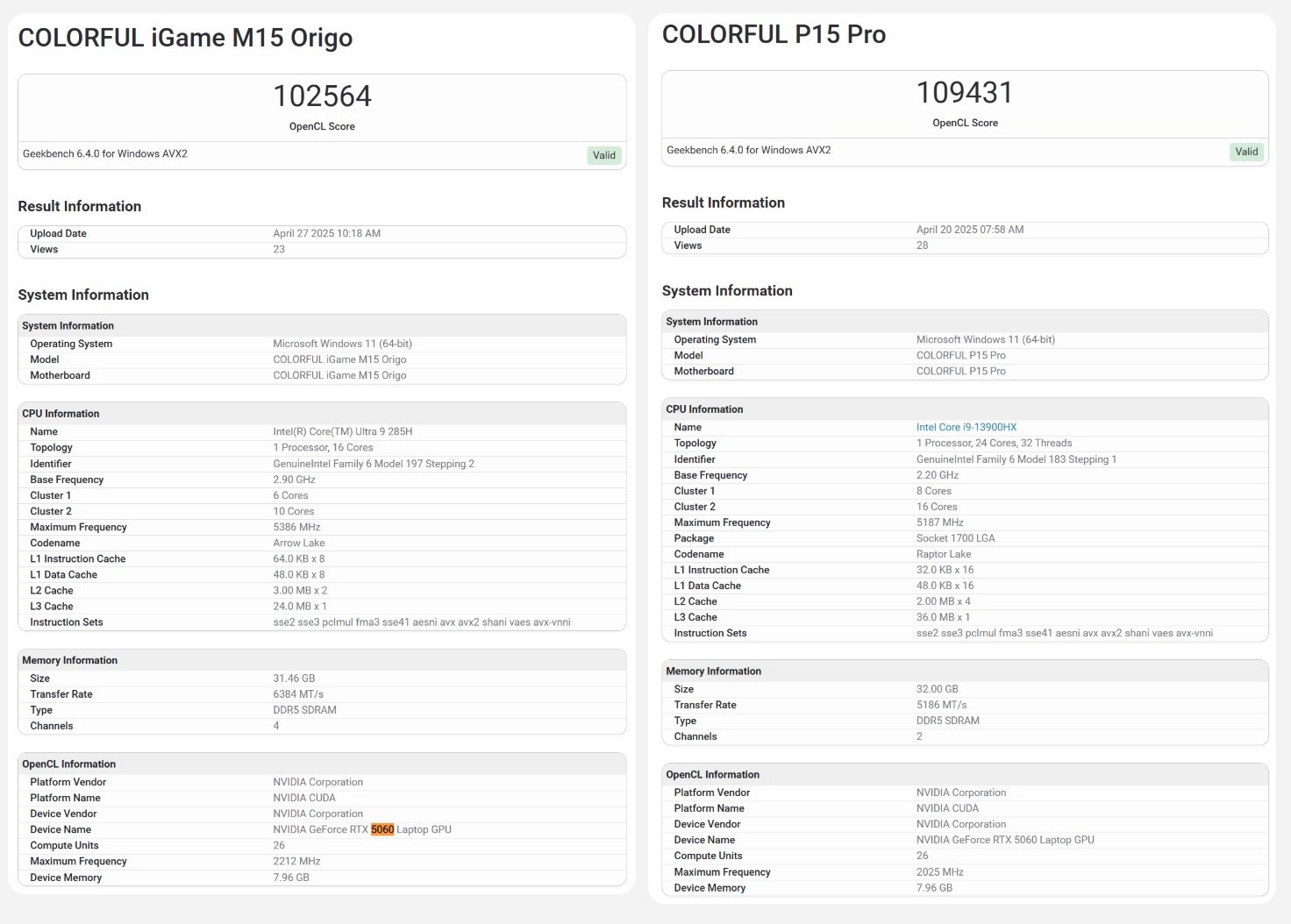Viewport: 1291px width, 924px height.
Task: Open the Intel Core i9-13900HX link
Action: [966, 427]
